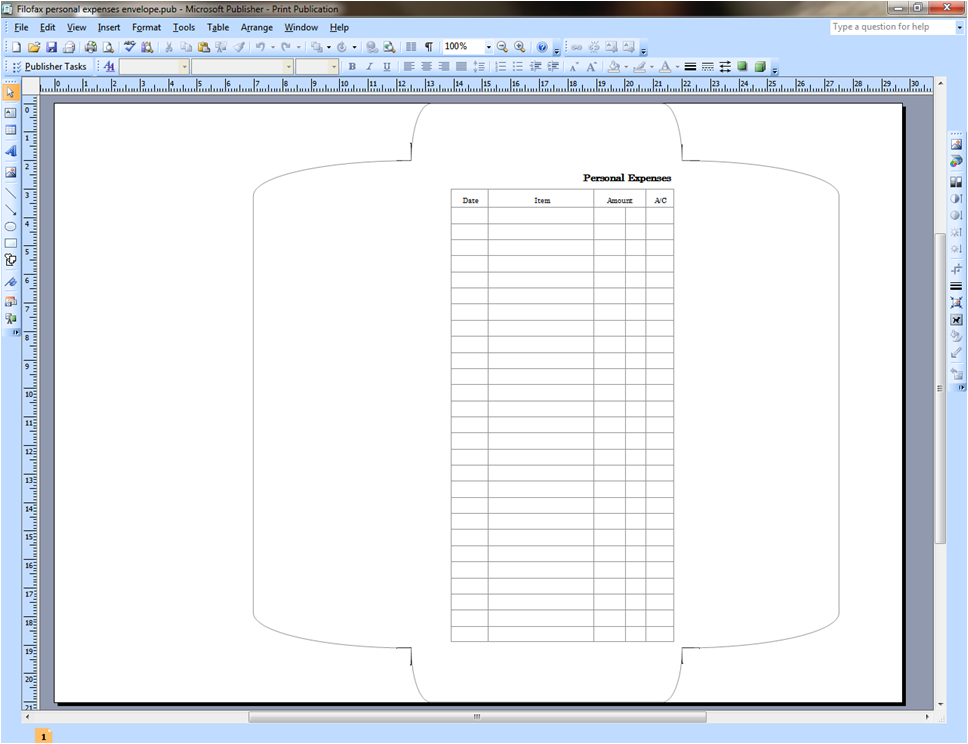Open the AutoShapes tool
This screenshot has height=744, width=968.
point(10,260)
